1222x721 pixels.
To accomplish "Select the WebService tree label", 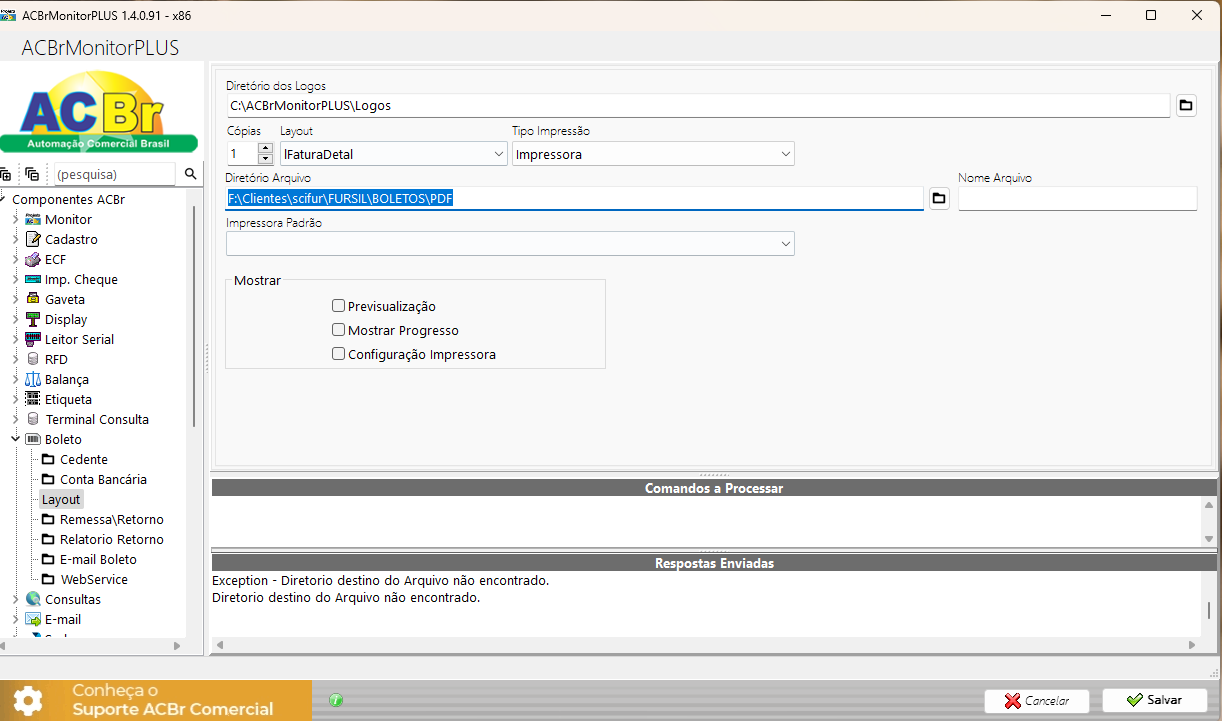I will (x=94, y=579).
